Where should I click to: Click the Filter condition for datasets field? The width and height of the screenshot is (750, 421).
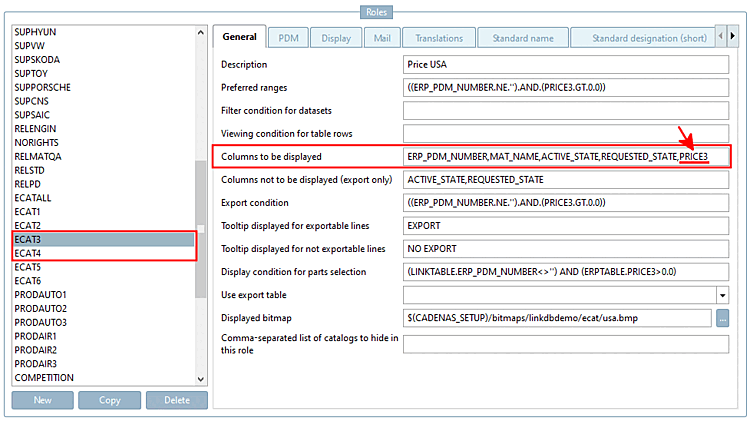[566, 111]
